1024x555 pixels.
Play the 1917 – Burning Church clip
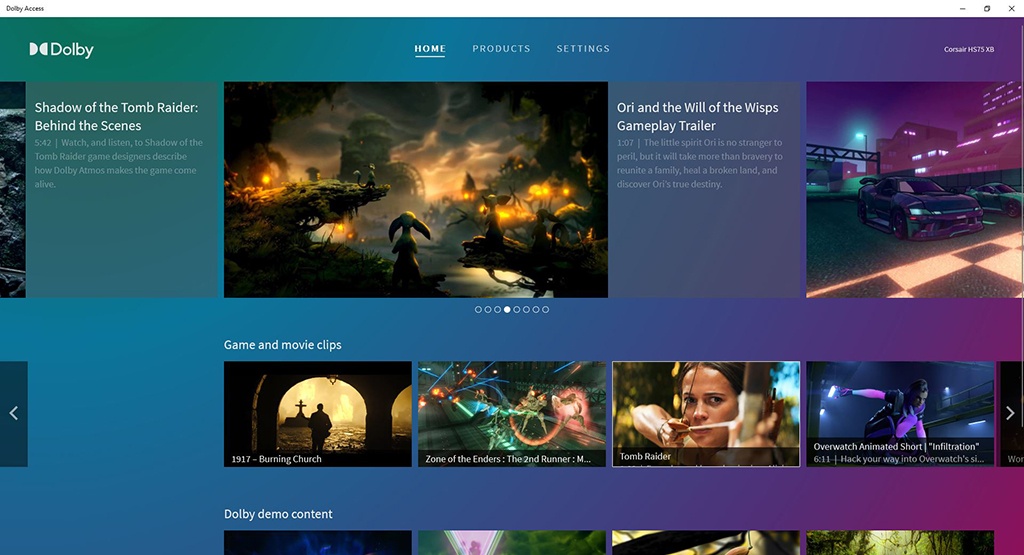point(318,414)
